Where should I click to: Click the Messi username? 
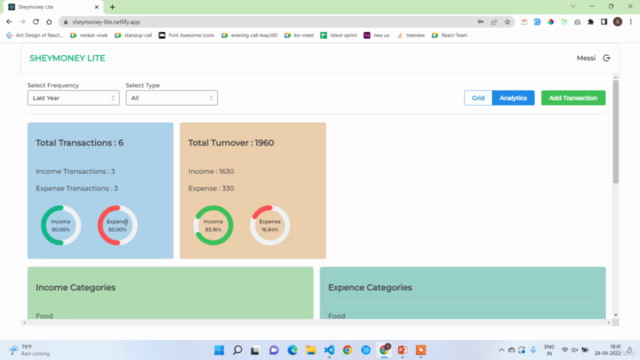586,58
